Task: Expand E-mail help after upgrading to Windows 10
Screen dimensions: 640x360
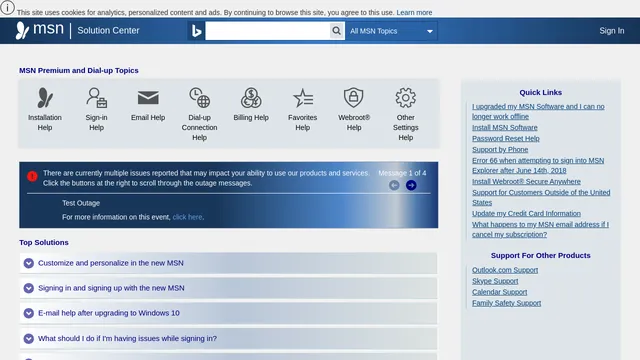Action: pos(228,313)
